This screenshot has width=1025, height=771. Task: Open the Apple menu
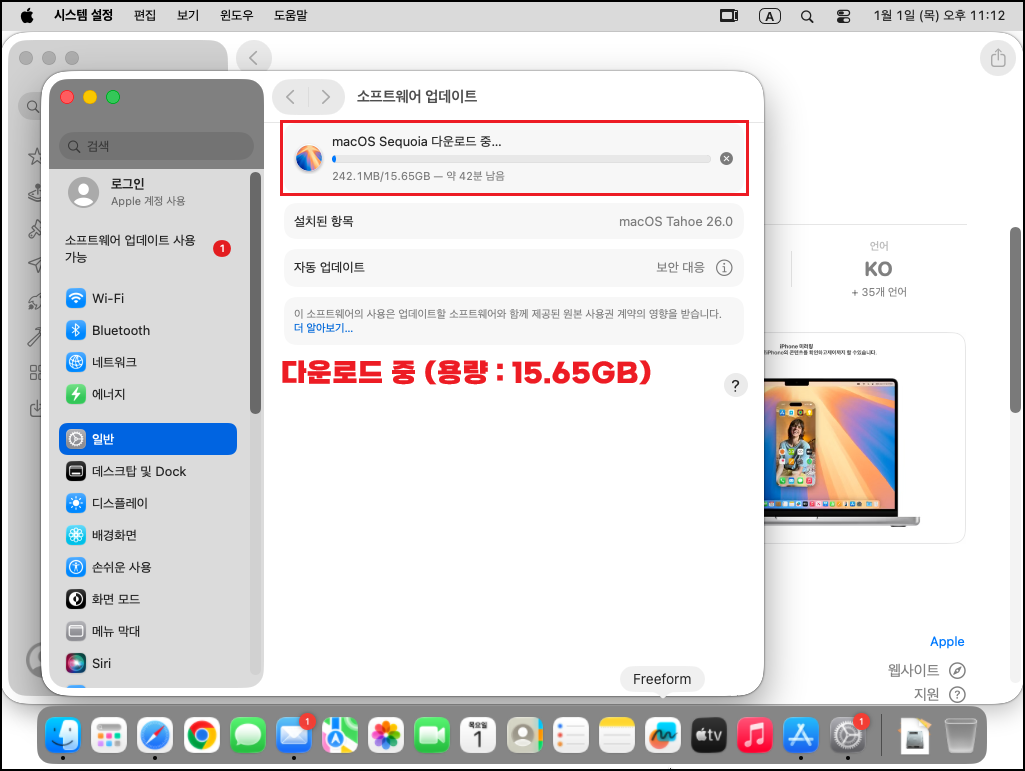tap(27, 16)
